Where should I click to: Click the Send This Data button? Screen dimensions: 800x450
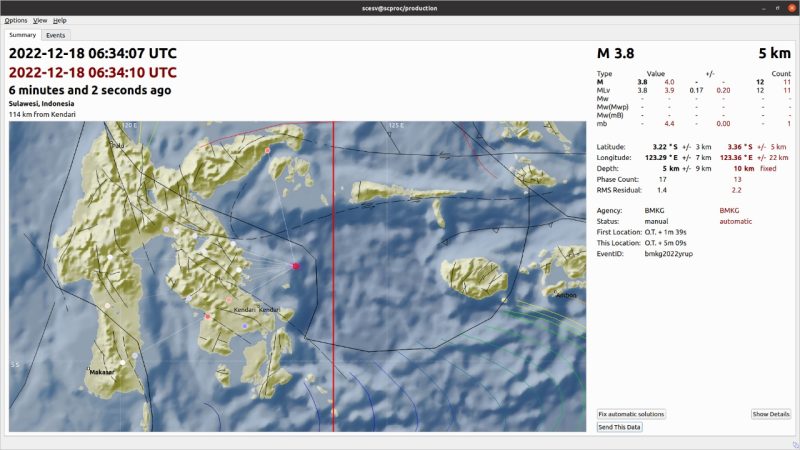coord(620,427)
